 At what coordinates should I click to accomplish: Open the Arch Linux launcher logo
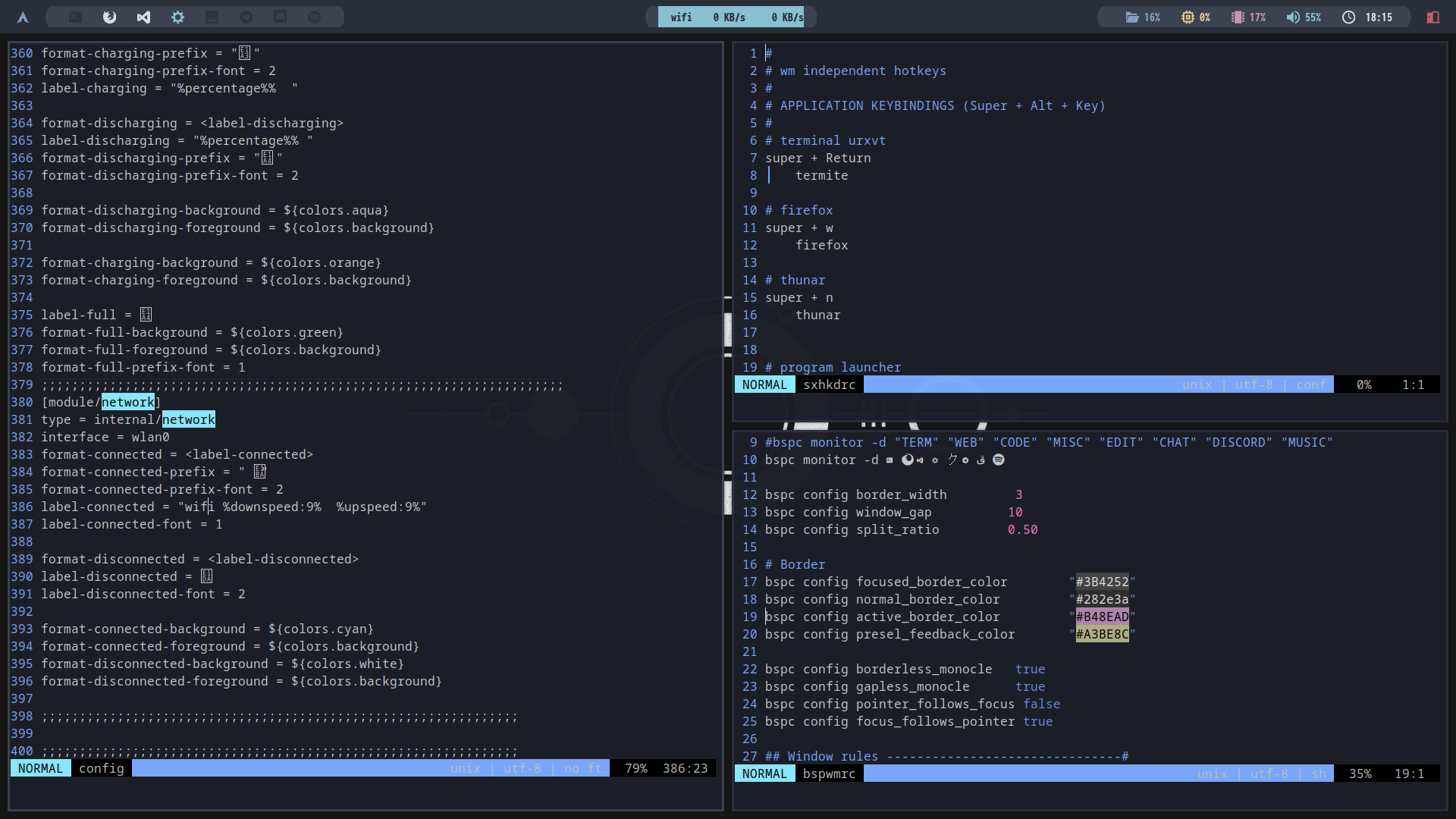pyautogui.click(x=23, y=17)
